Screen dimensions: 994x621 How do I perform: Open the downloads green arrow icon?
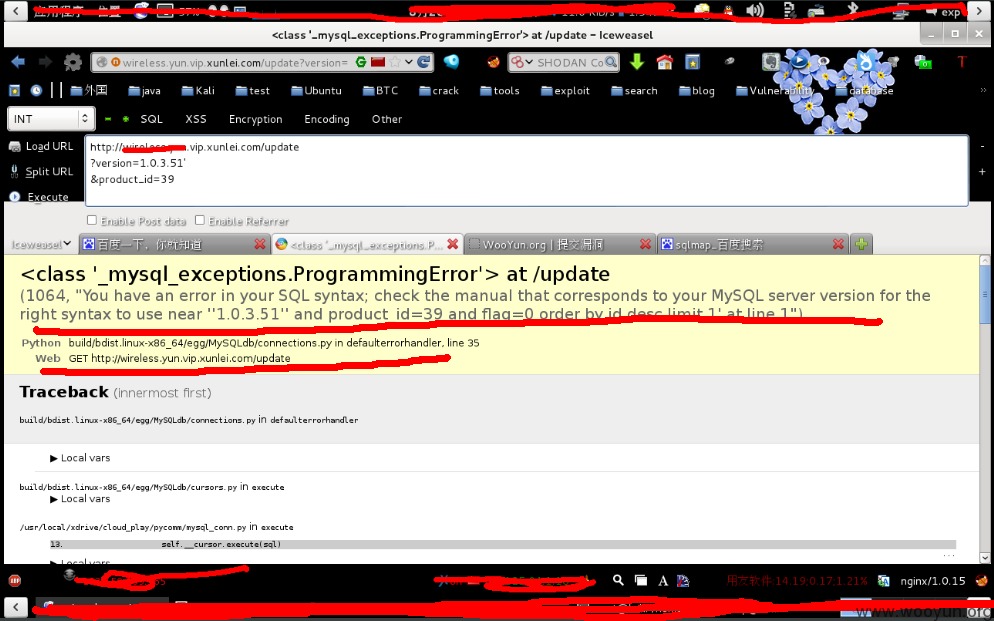[x=637, y=61]
